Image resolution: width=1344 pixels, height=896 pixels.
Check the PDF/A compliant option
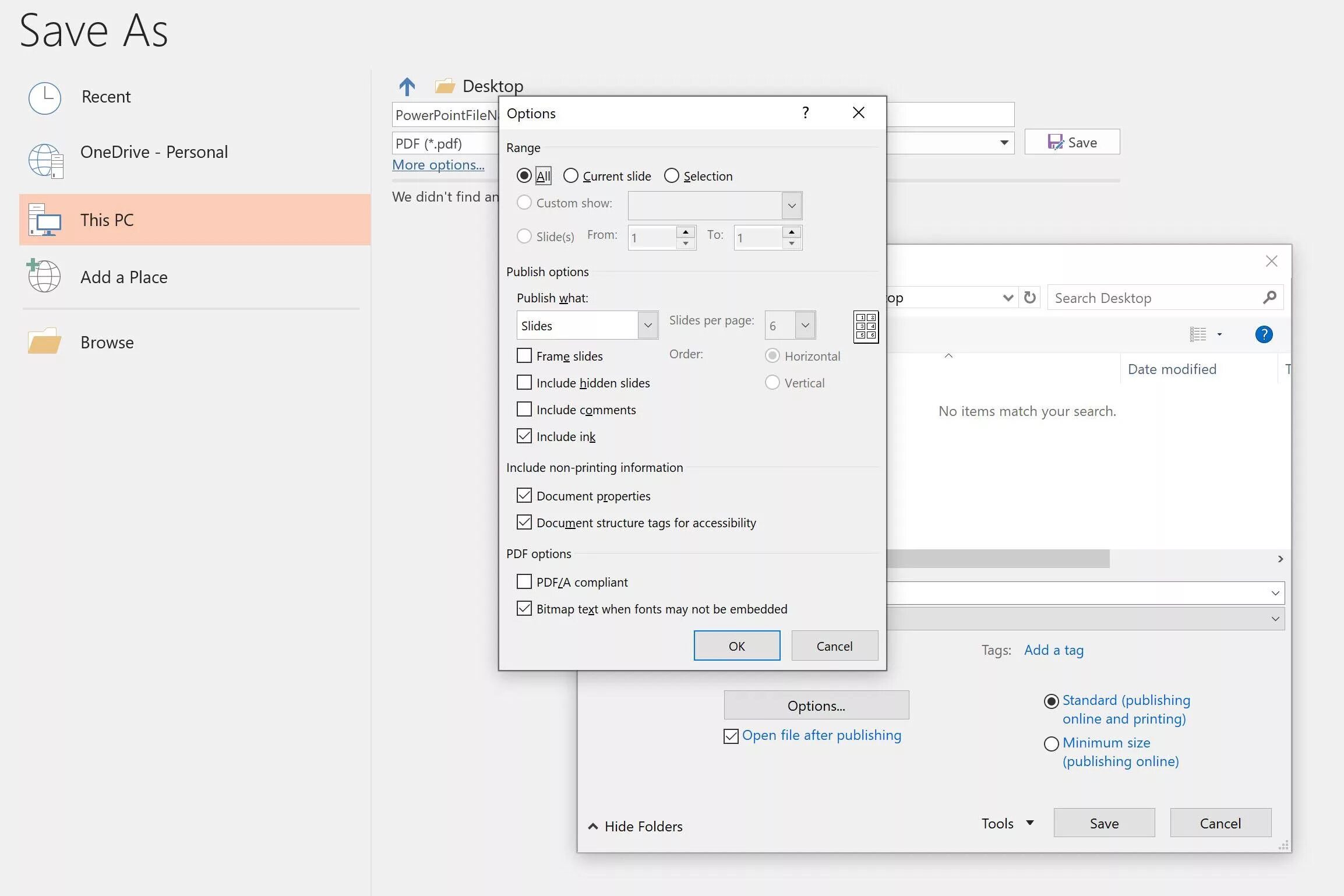click(524, 582)
